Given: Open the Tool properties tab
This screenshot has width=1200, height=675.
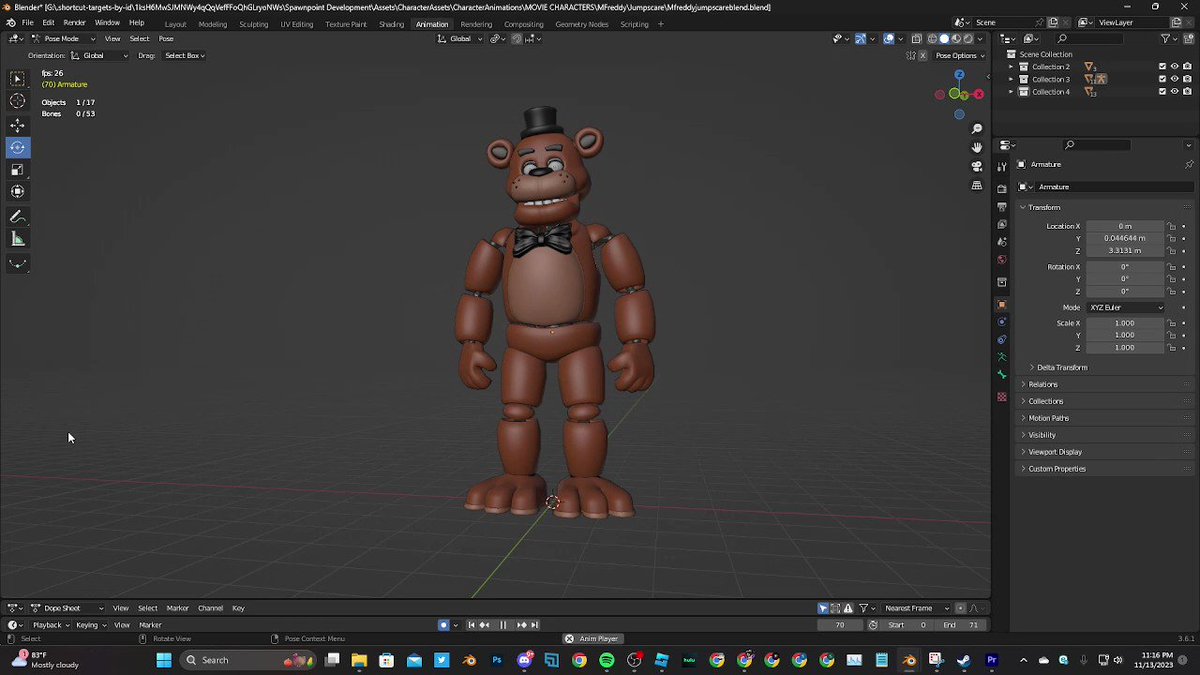Looking at the screenshot, I should (x=1002, y=167).
